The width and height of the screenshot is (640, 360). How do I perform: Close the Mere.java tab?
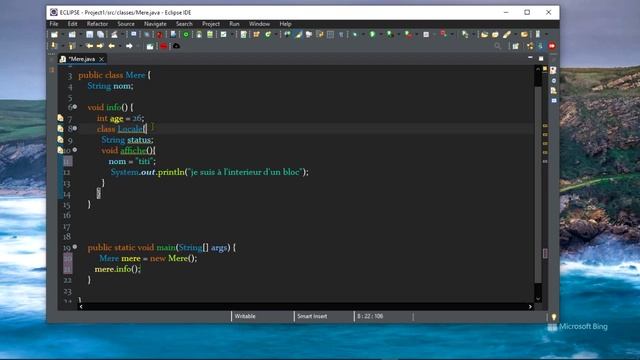(102, 59)
